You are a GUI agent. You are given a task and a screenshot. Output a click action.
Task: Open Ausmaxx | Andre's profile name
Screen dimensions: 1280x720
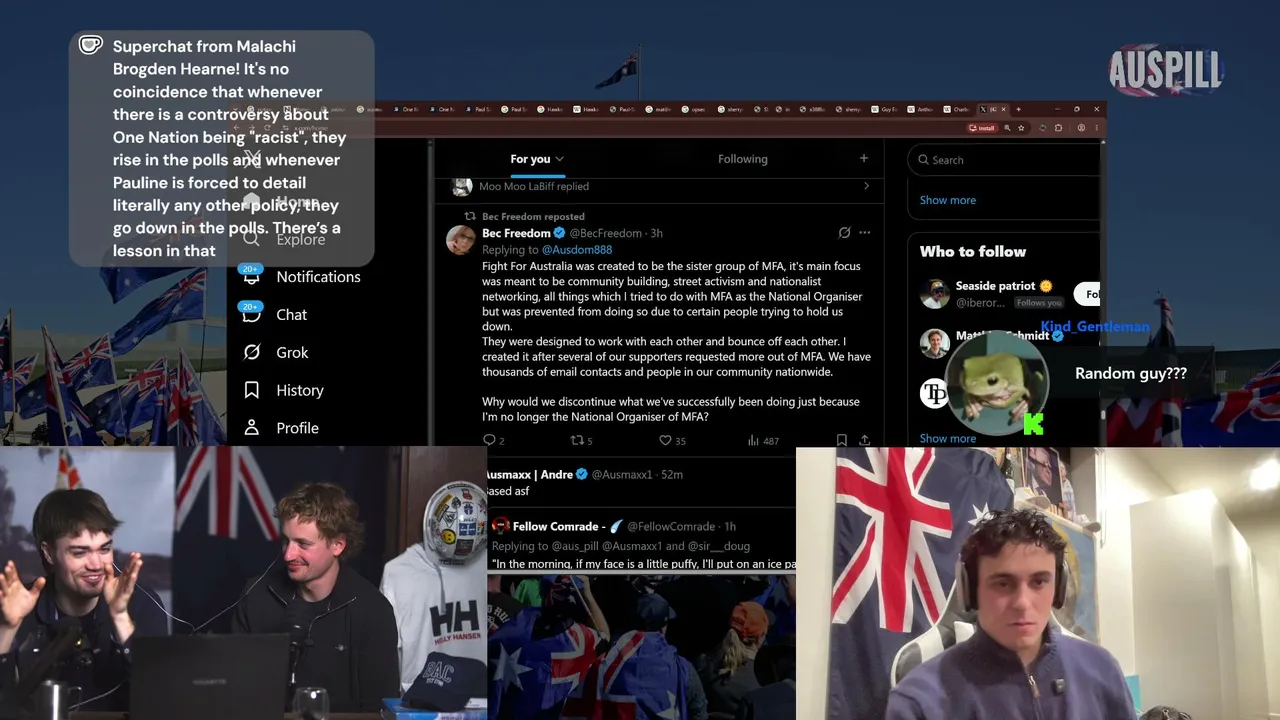(529, 474)
